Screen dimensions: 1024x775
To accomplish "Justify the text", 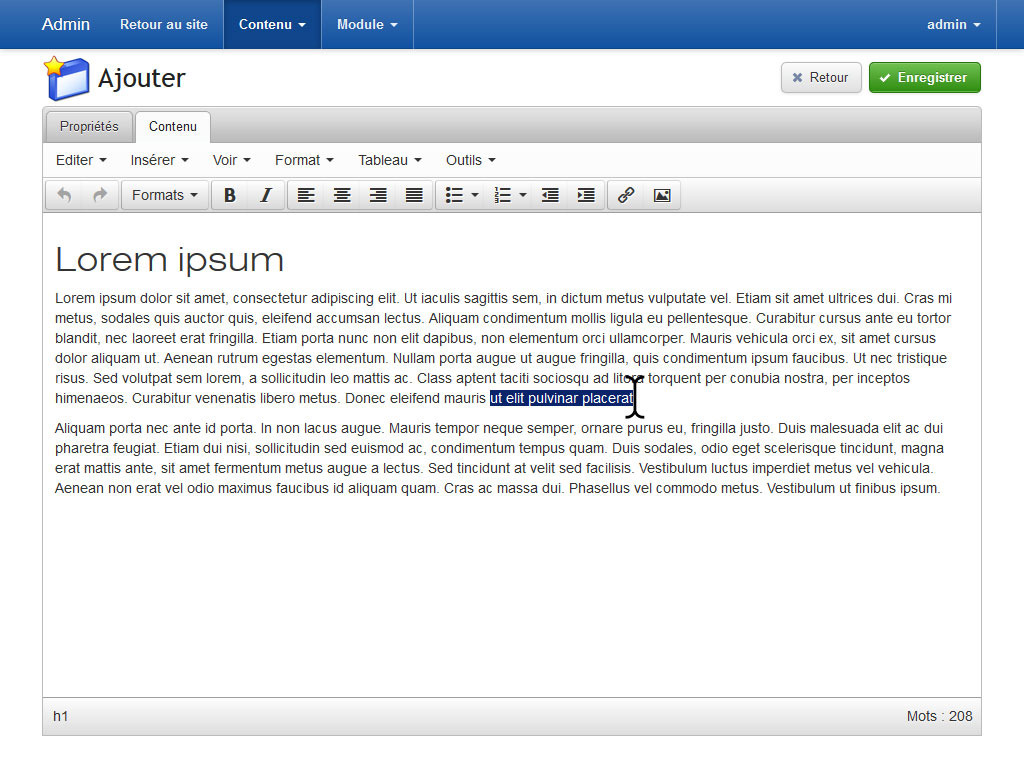I will [414, 195].
